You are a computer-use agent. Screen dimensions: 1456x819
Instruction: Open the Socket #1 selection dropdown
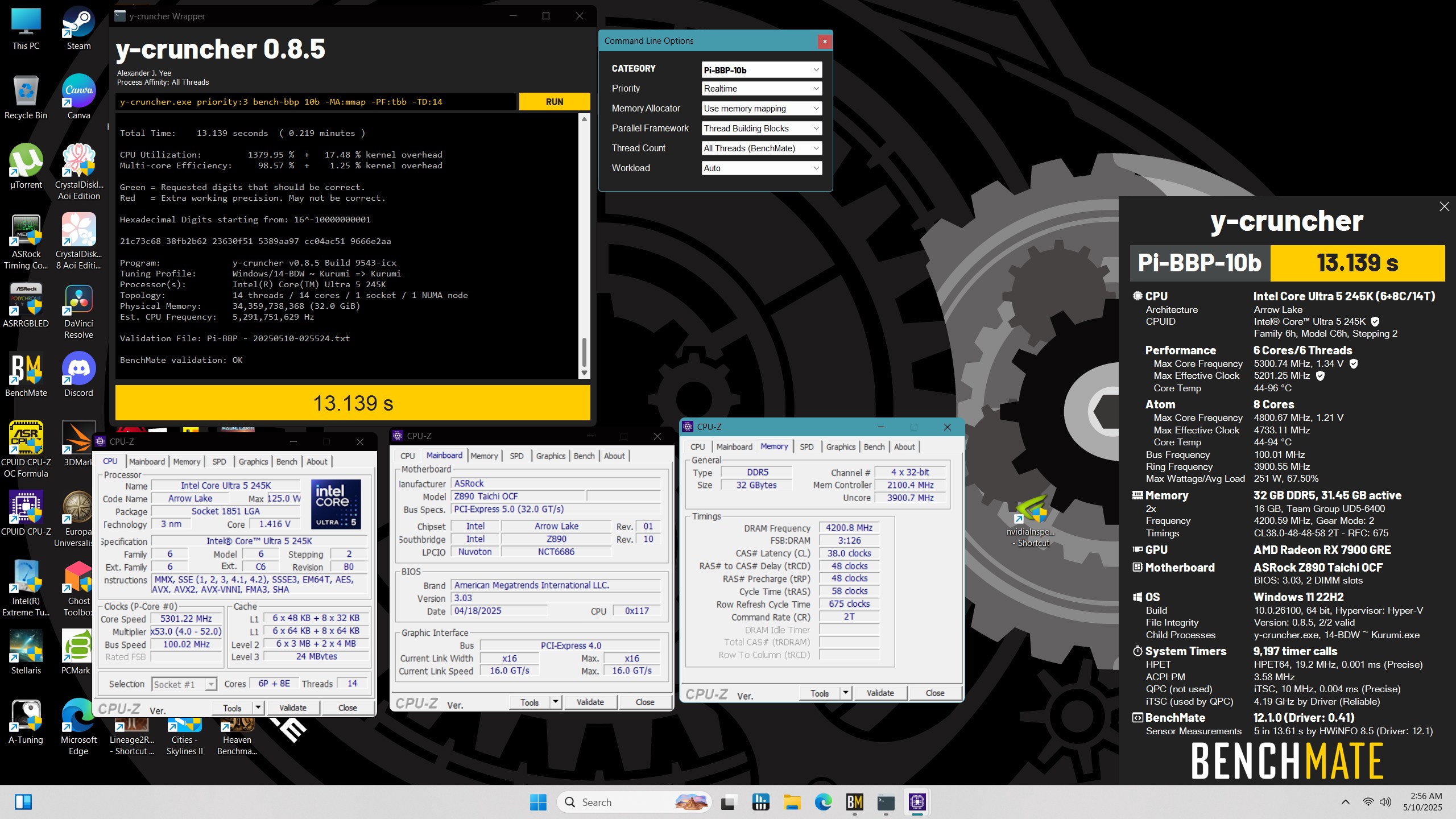pyautogui.click(x=184, y=684)
